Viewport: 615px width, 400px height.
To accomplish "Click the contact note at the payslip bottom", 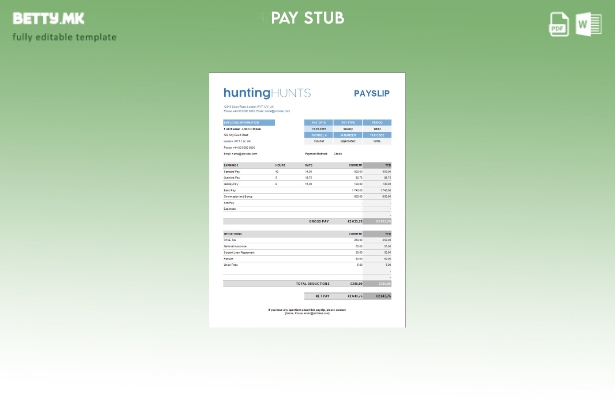I will click(x=307, y=311).
